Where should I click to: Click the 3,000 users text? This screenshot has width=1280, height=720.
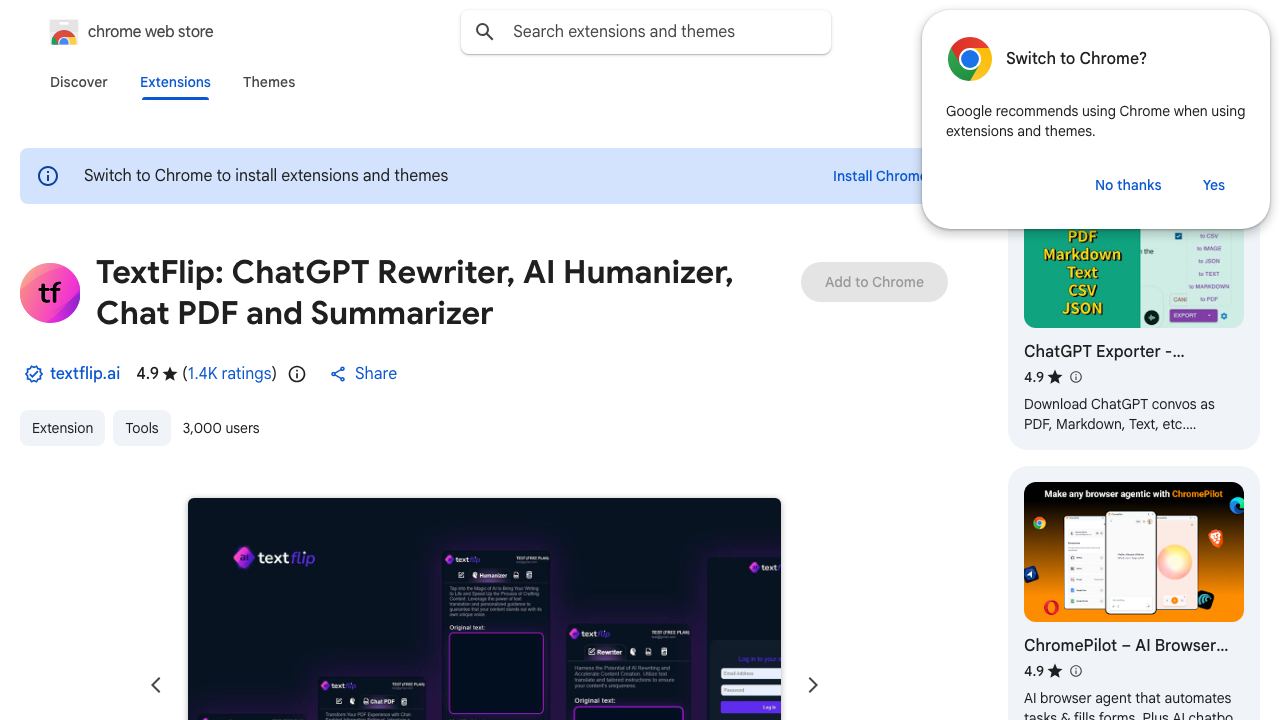pos(221,428)
